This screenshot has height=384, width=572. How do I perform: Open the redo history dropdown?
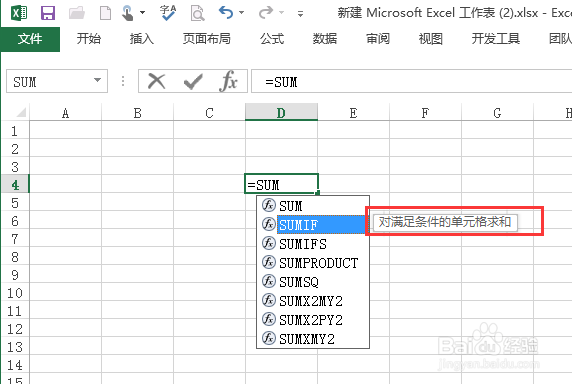coord(281,13)
